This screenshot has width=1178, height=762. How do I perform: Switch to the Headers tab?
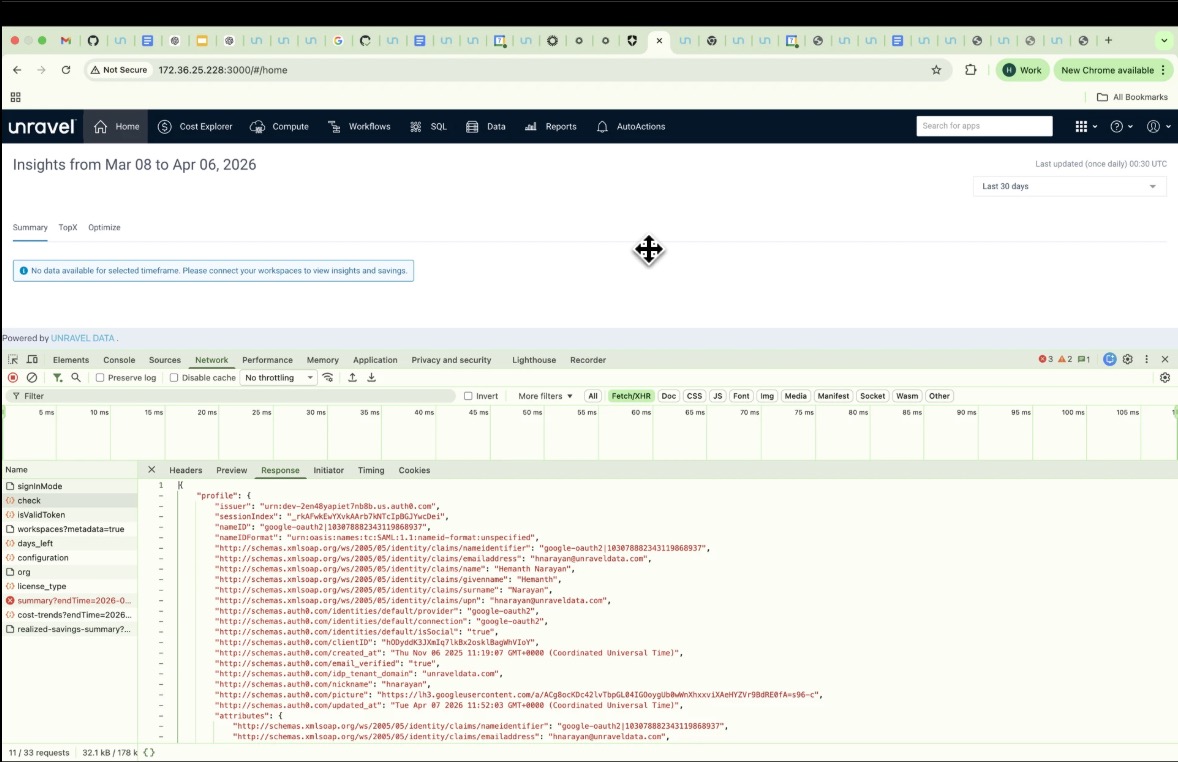[185, 470]
